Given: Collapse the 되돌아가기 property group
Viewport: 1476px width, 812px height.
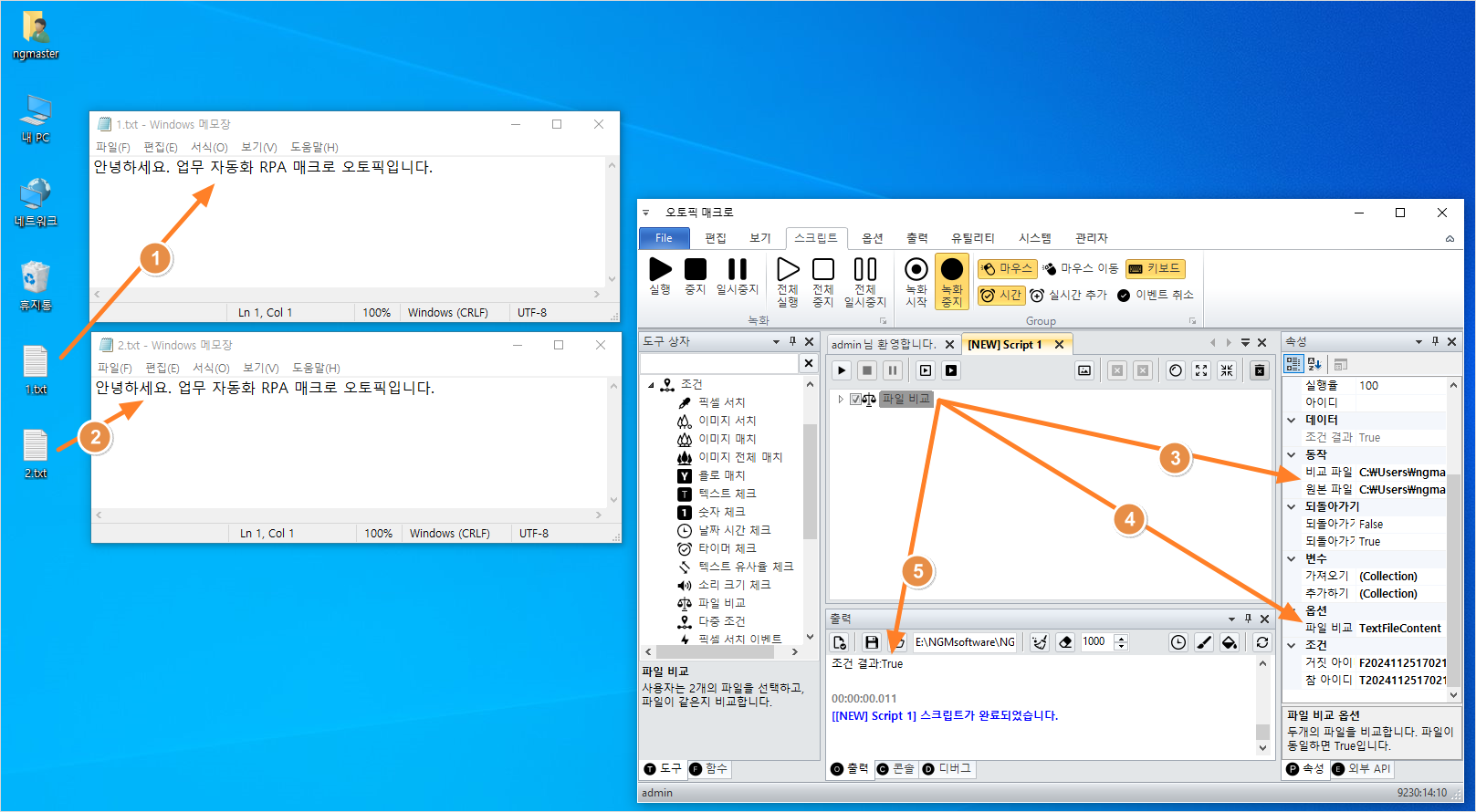Looking at the screenshot, I should click(x=1292, y=506).
